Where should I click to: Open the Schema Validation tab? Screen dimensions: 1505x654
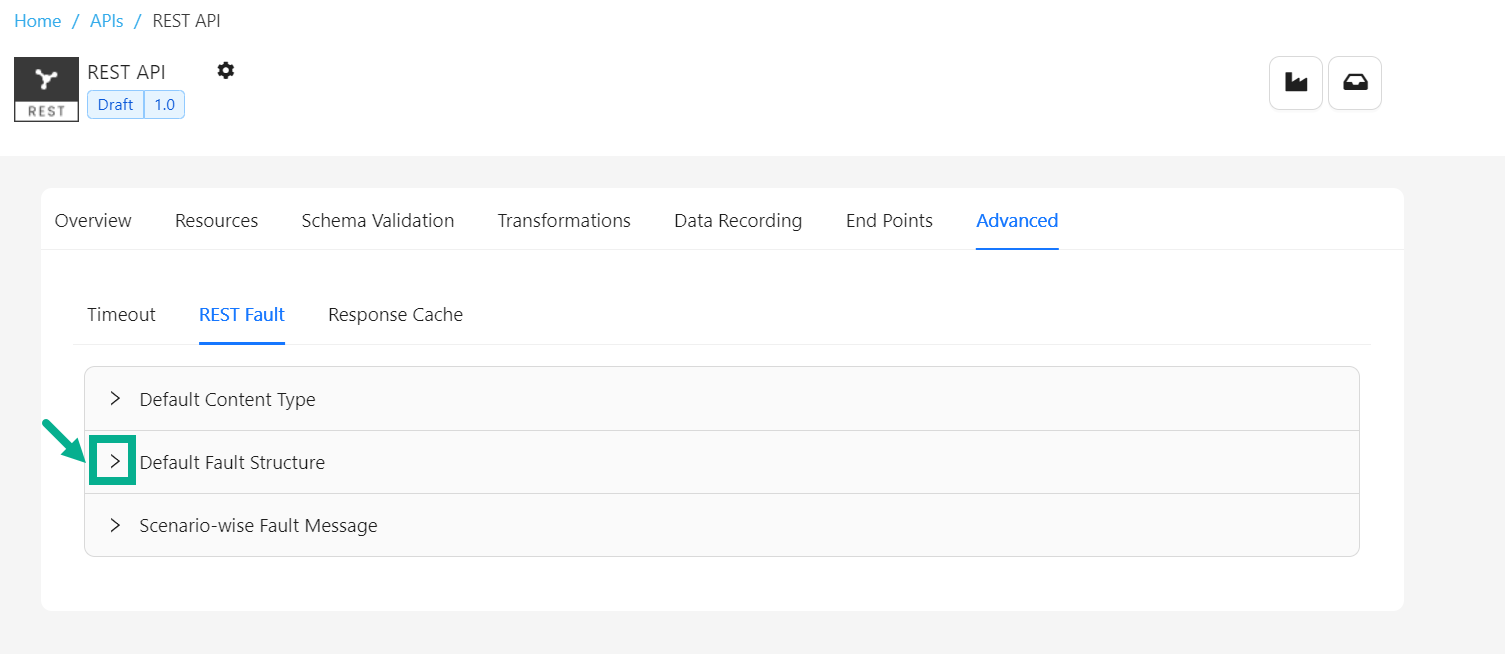pyautogui.click(x=378, y=221)
